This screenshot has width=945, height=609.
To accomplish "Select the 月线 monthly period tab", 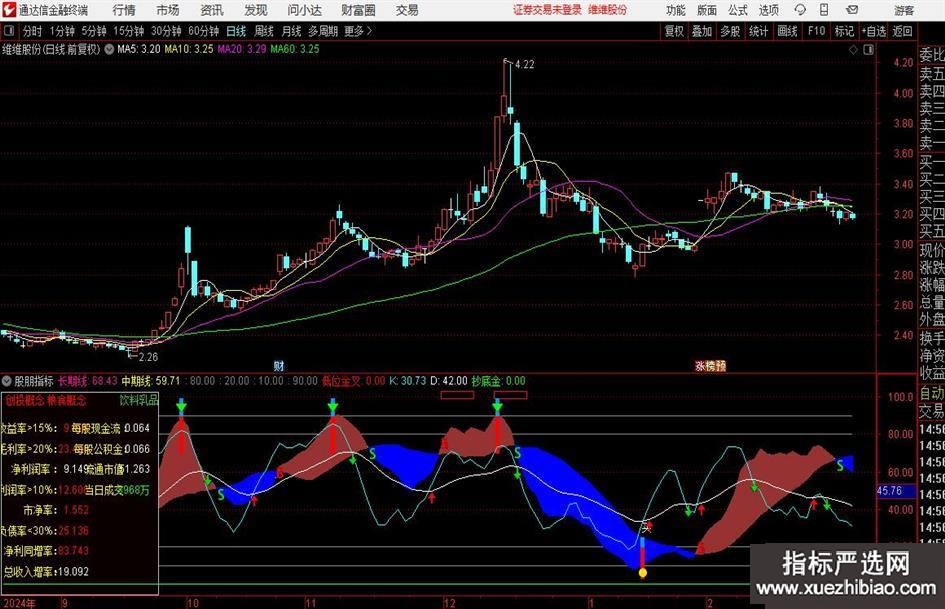I will [x=292, y=31].
